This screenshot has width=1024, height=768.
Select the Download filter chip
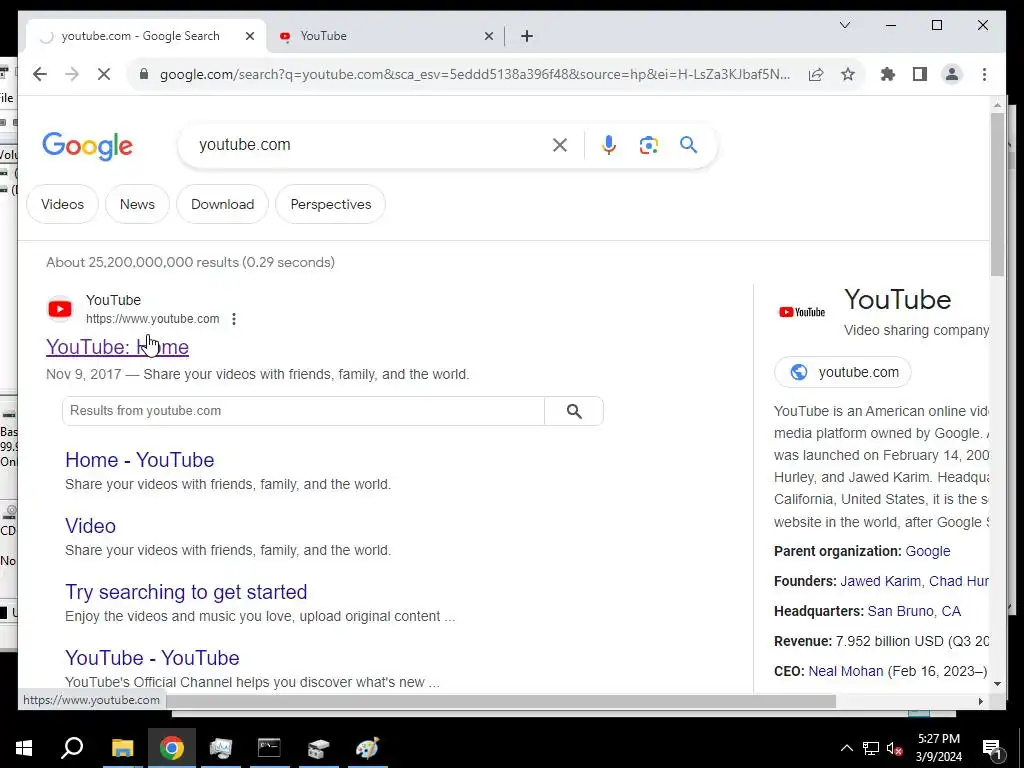pos(223,204)
